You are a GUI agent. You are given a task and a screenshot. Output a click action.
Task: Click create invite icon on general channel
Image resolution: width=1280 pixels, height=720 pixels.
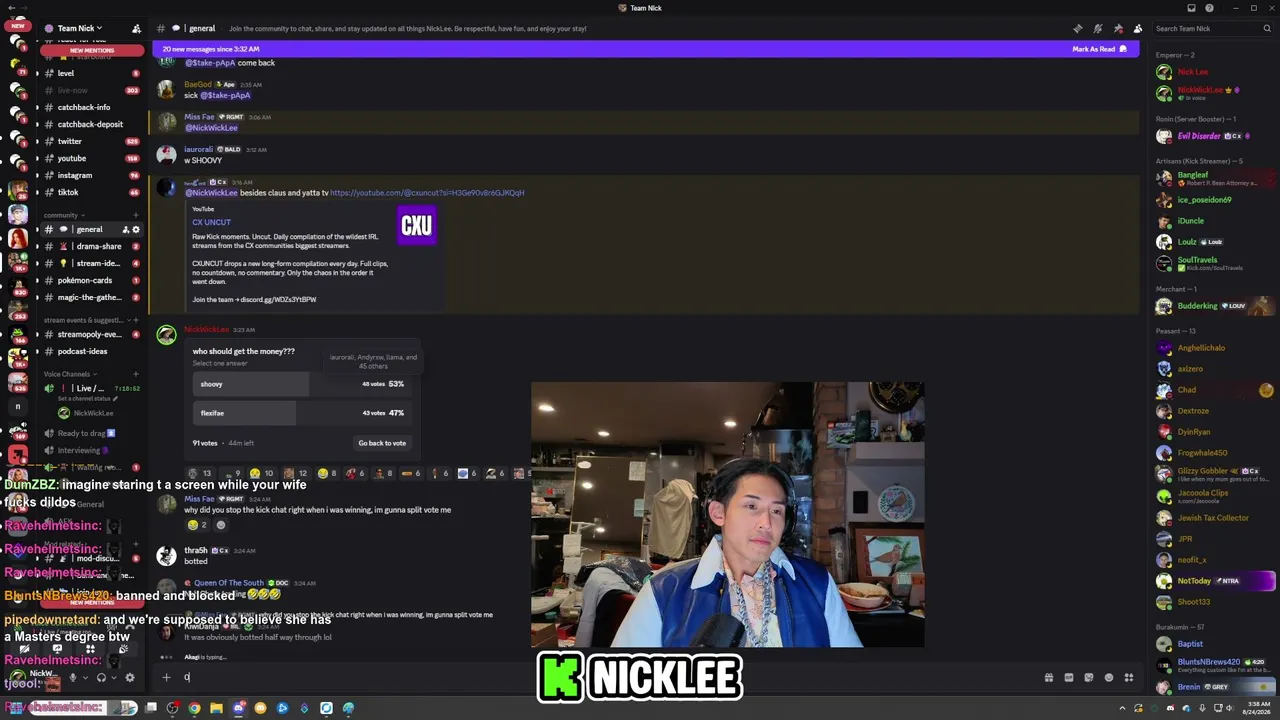[125, 229]
